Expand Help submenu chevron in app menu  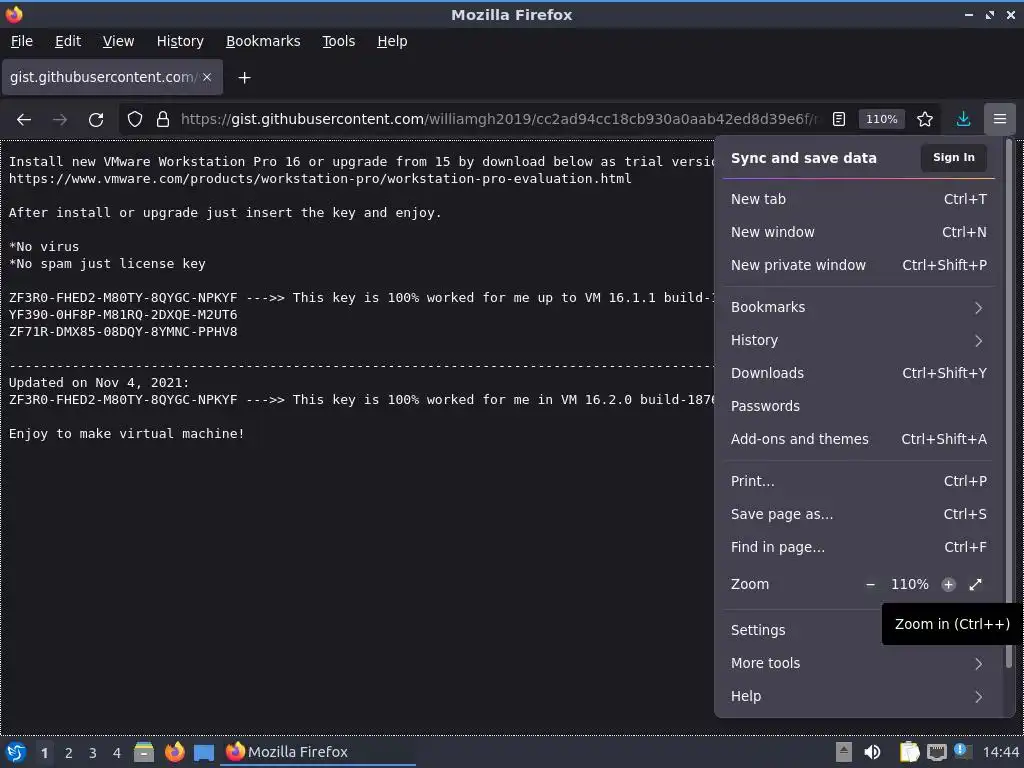tap(978, 697)
